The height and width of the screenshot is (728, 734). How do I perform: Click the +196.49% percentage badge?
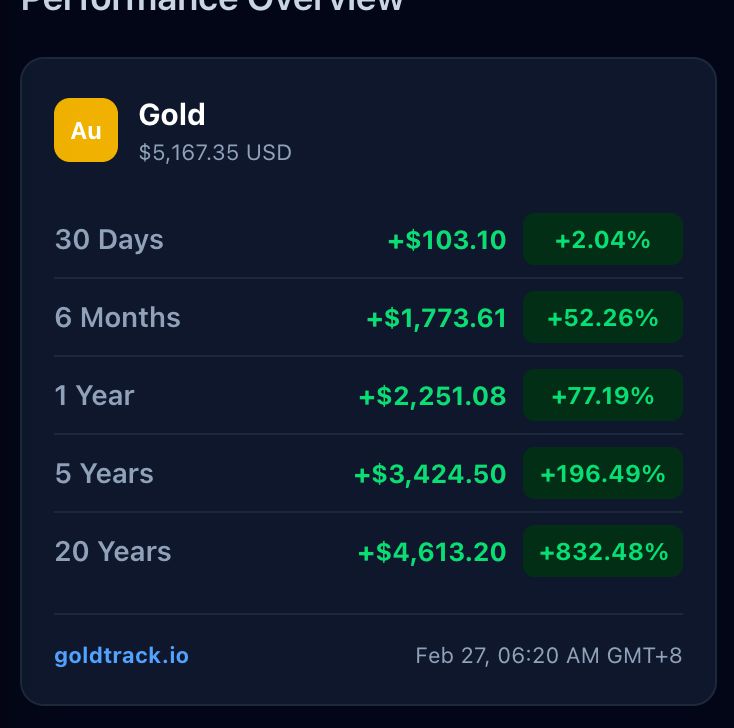[x=603, y=474]
